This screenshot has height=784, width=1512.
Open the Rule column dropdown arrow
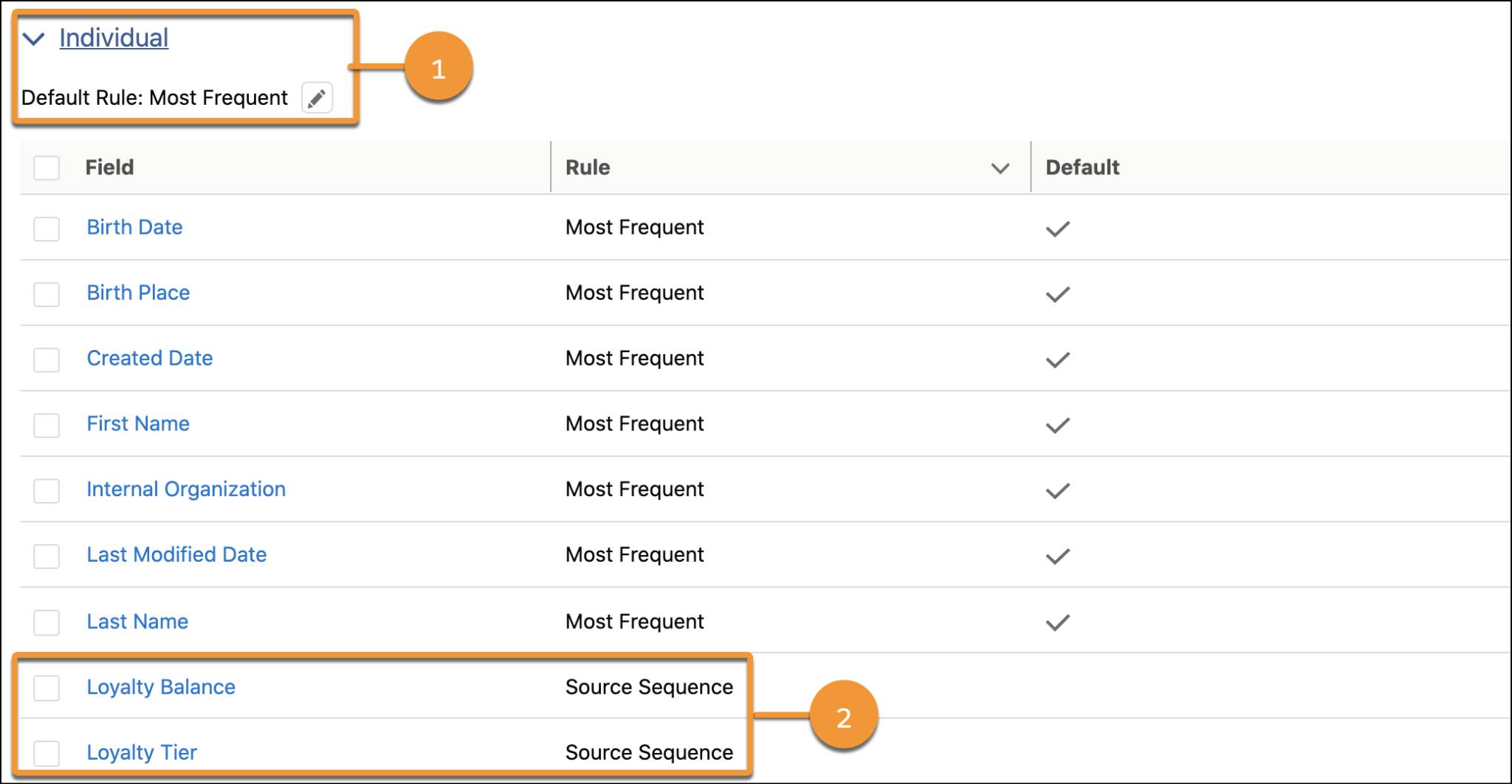point(1000,168)
